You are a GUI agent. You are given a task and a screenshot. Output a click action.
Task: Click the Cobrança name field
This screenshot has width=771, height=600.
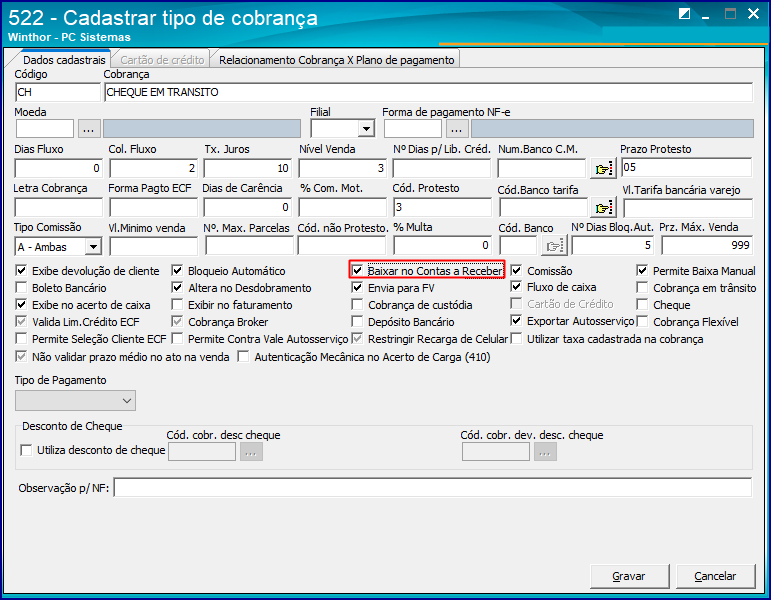[428, 92]
